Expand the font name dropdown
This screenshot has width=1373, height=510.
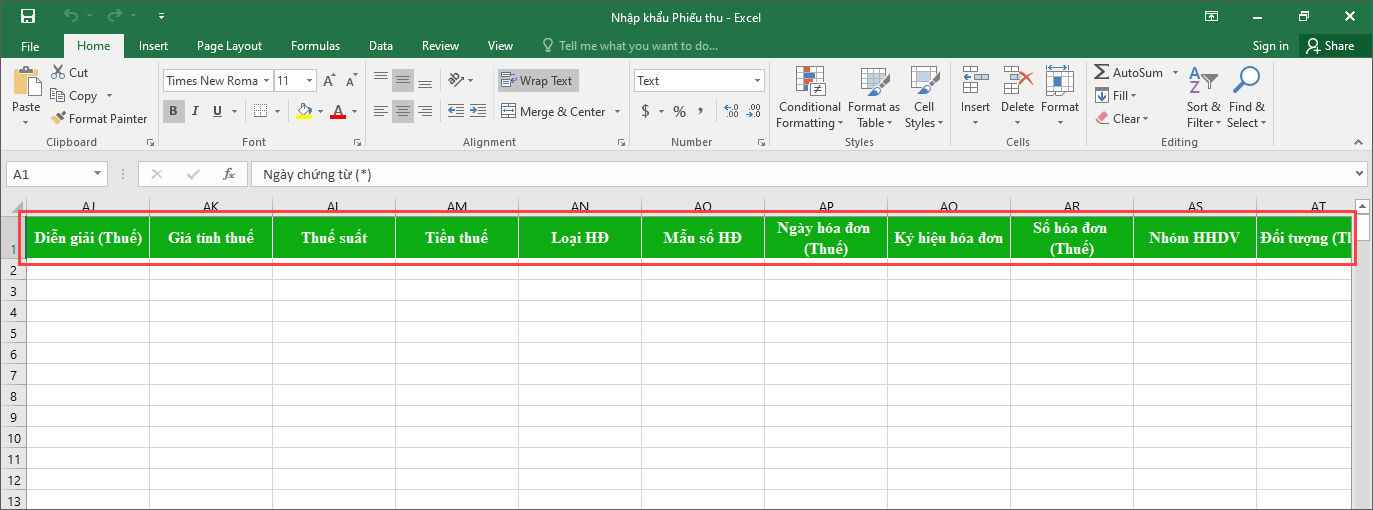266,81
